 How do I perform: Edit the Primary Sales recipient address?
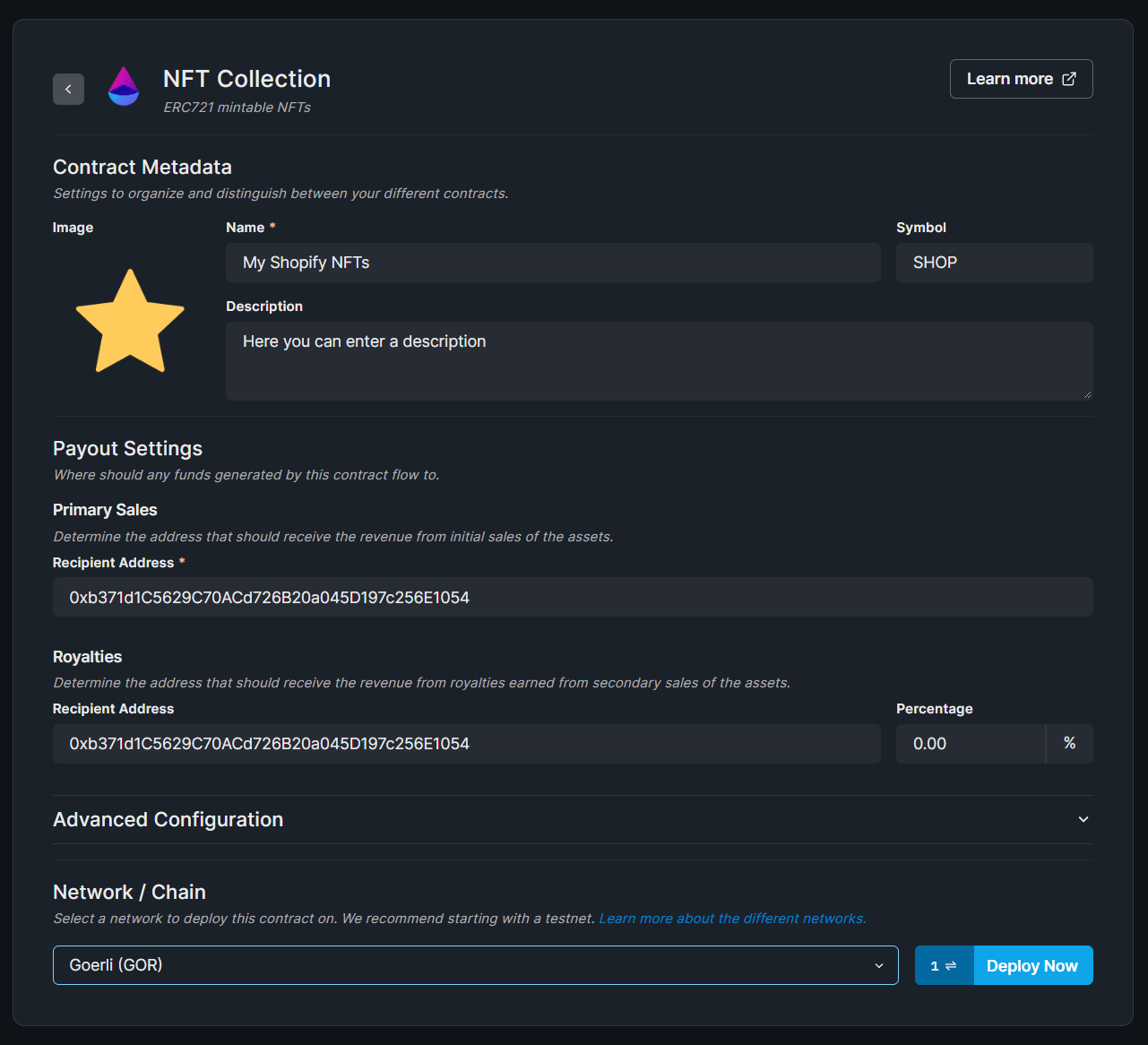(x=573, y=597)
